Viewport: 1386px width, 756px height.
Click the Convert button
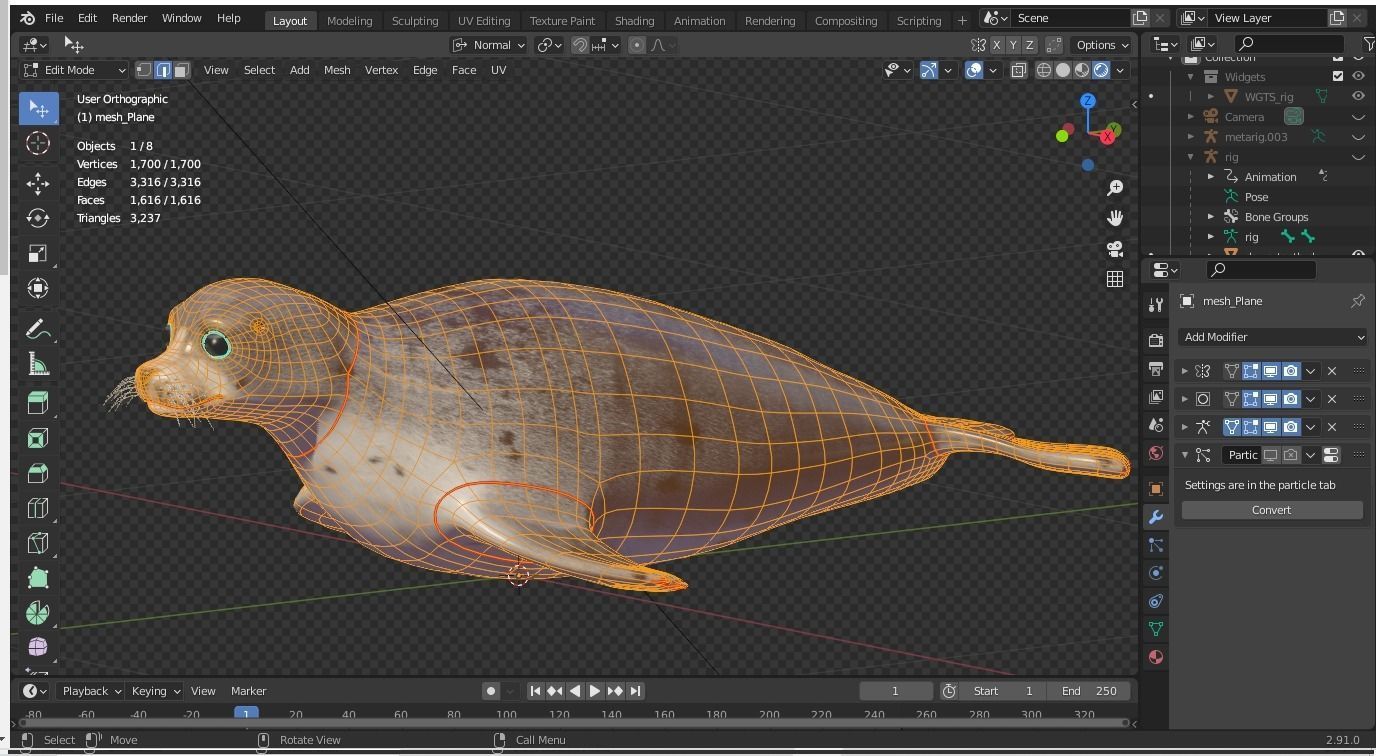(x=1272, y=510)
